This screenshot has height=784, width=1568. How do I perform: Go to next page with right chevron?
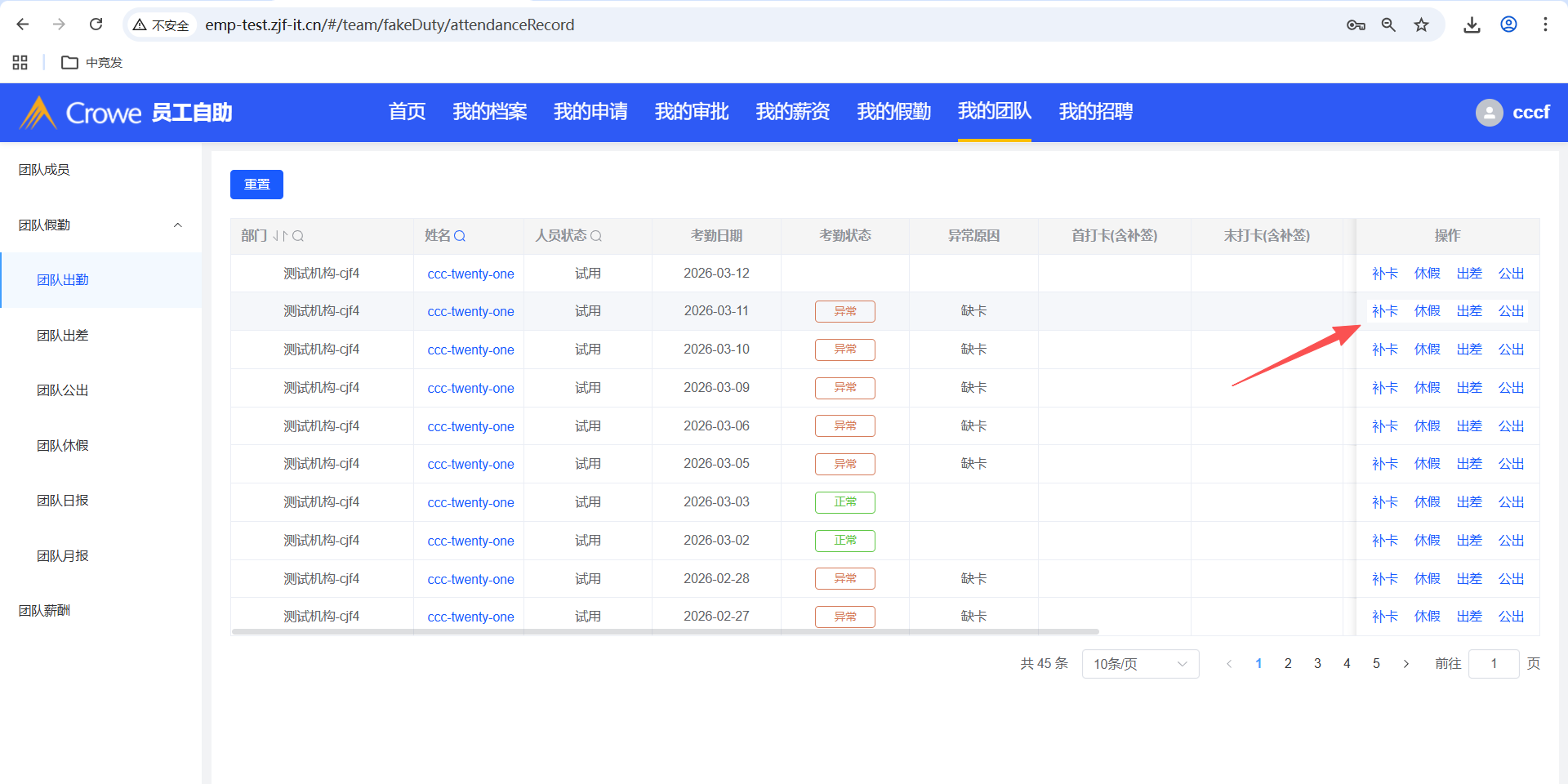1405,664
